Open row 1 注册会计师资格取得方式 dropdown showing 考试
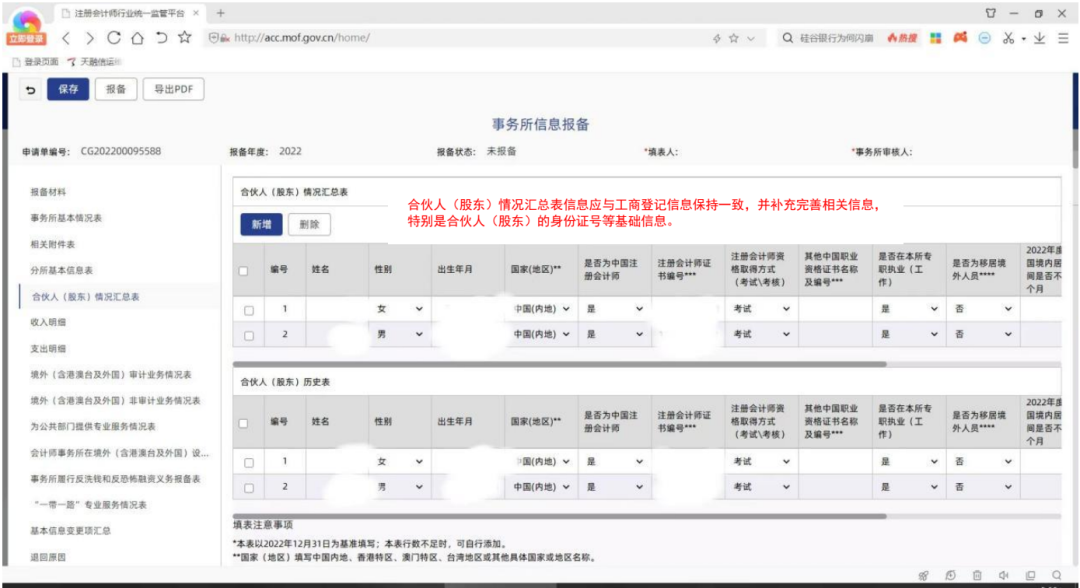The width and height of the screenshot is (1080, 588). (x=759, y=309)
